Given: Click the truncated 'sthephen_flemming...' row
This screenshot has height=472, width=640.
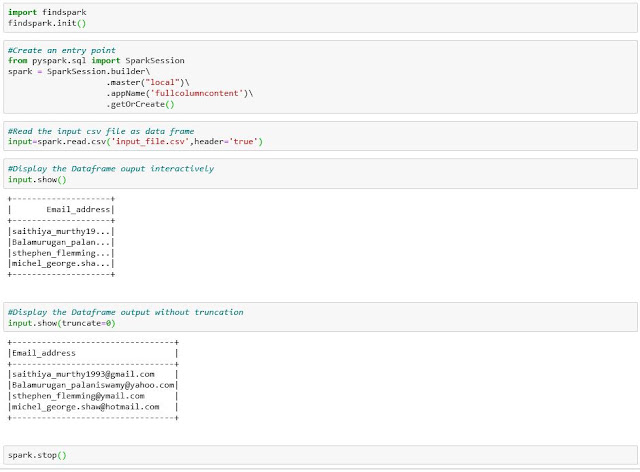Looking at the screenshot, I should coord(61,253).
